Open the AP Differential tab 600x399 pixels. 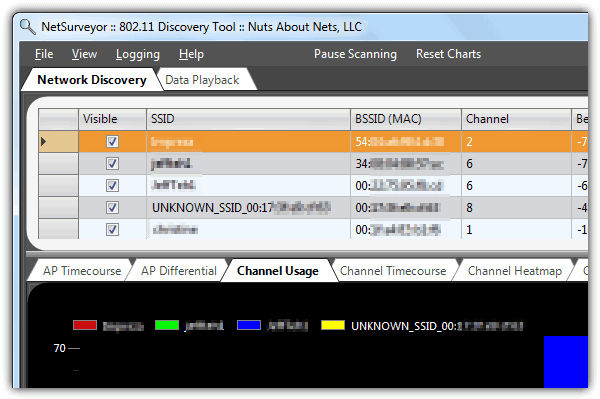point(179,271)
